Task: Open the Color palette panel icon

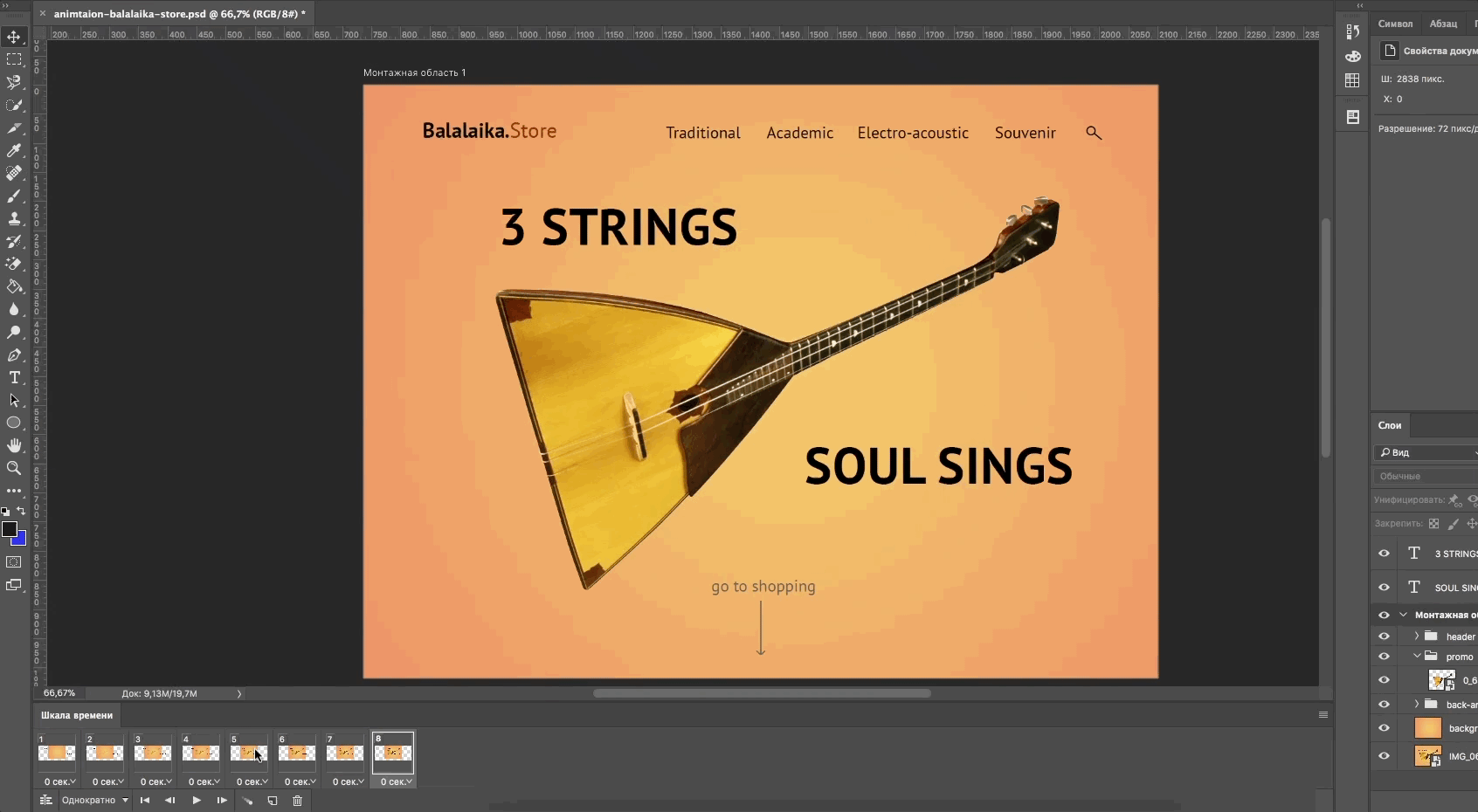Action: tap(1353, 56)
